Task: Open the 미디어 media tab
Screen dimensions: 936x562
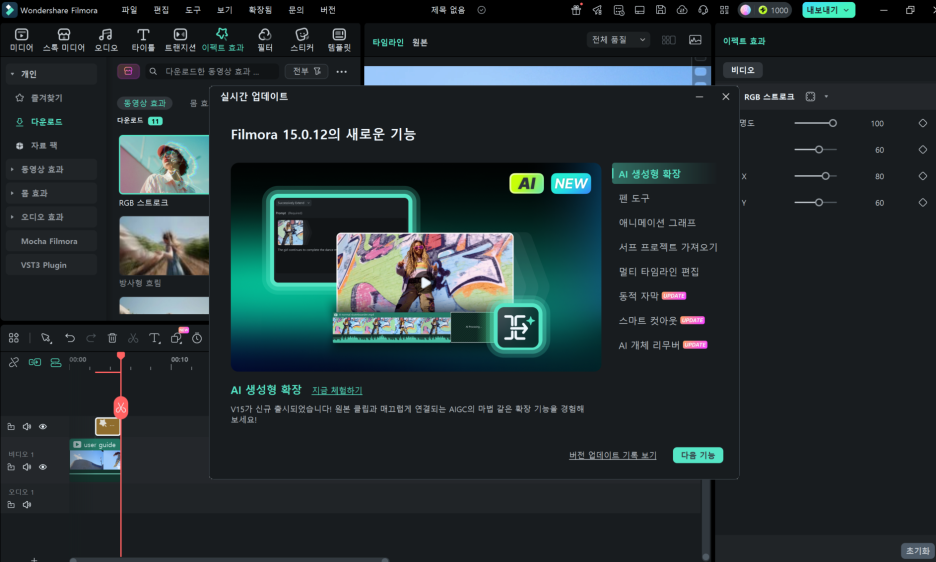Action: tap(21, 39)
